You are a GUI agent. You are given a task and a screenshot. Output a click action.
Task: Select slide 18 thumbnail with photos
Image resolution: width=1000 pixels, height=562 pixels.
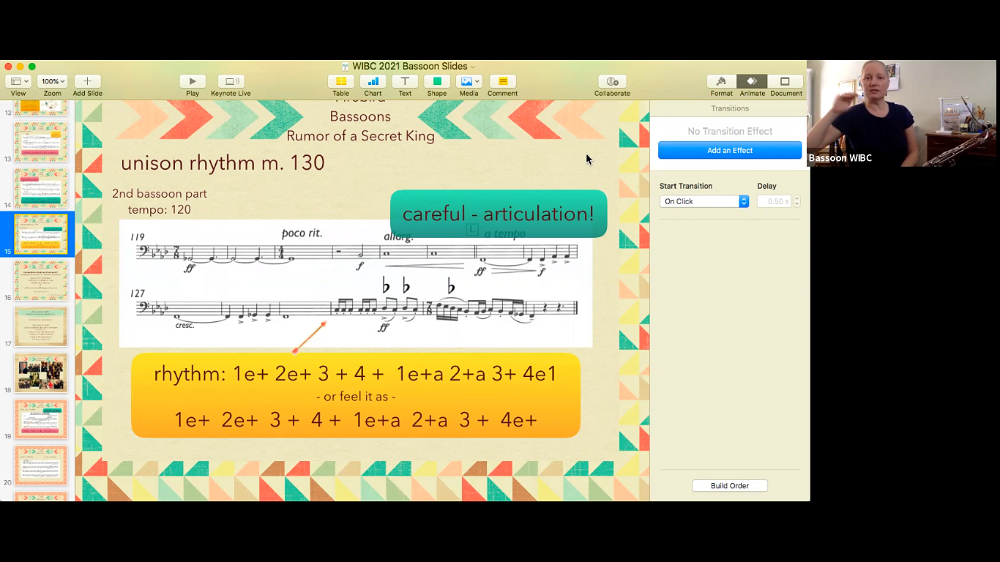tap(41, 373)
